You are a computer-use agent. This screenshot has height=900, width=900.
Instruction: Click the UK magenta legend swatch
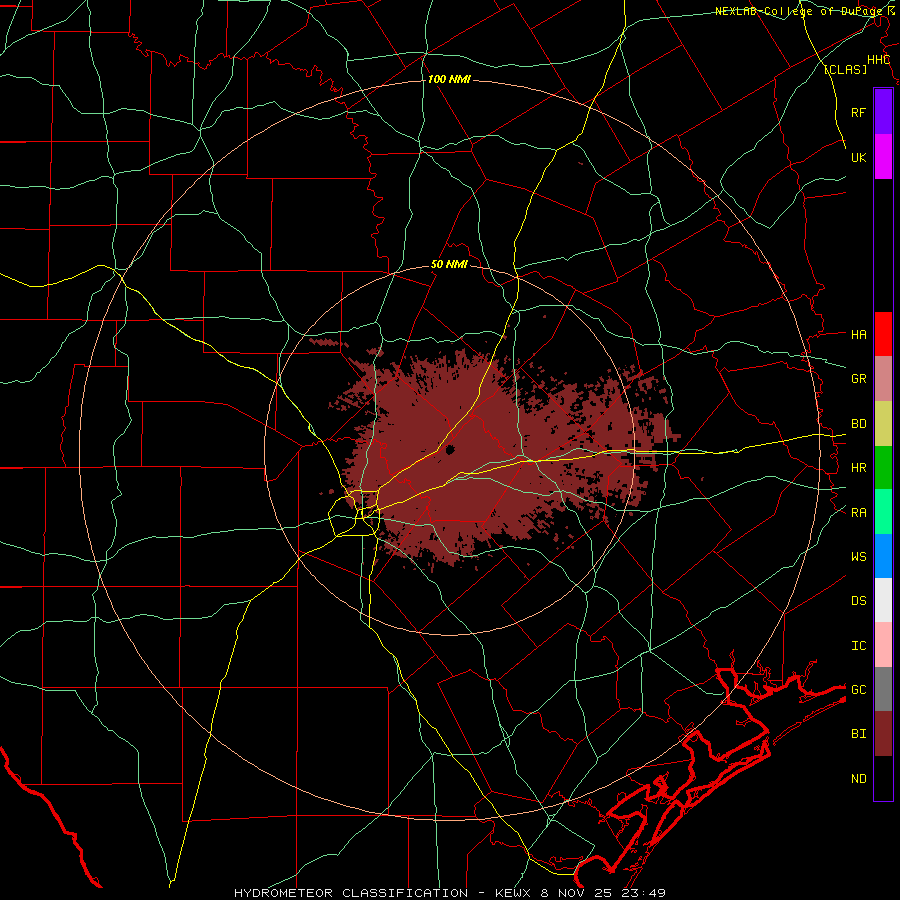coord(883,157)
